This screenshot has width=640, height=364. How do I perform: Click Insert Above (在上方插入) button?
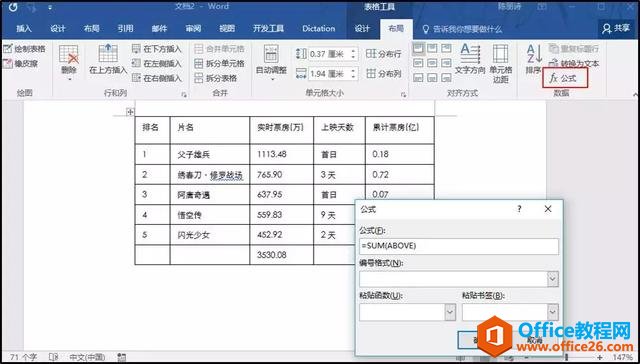coord(108,60)
